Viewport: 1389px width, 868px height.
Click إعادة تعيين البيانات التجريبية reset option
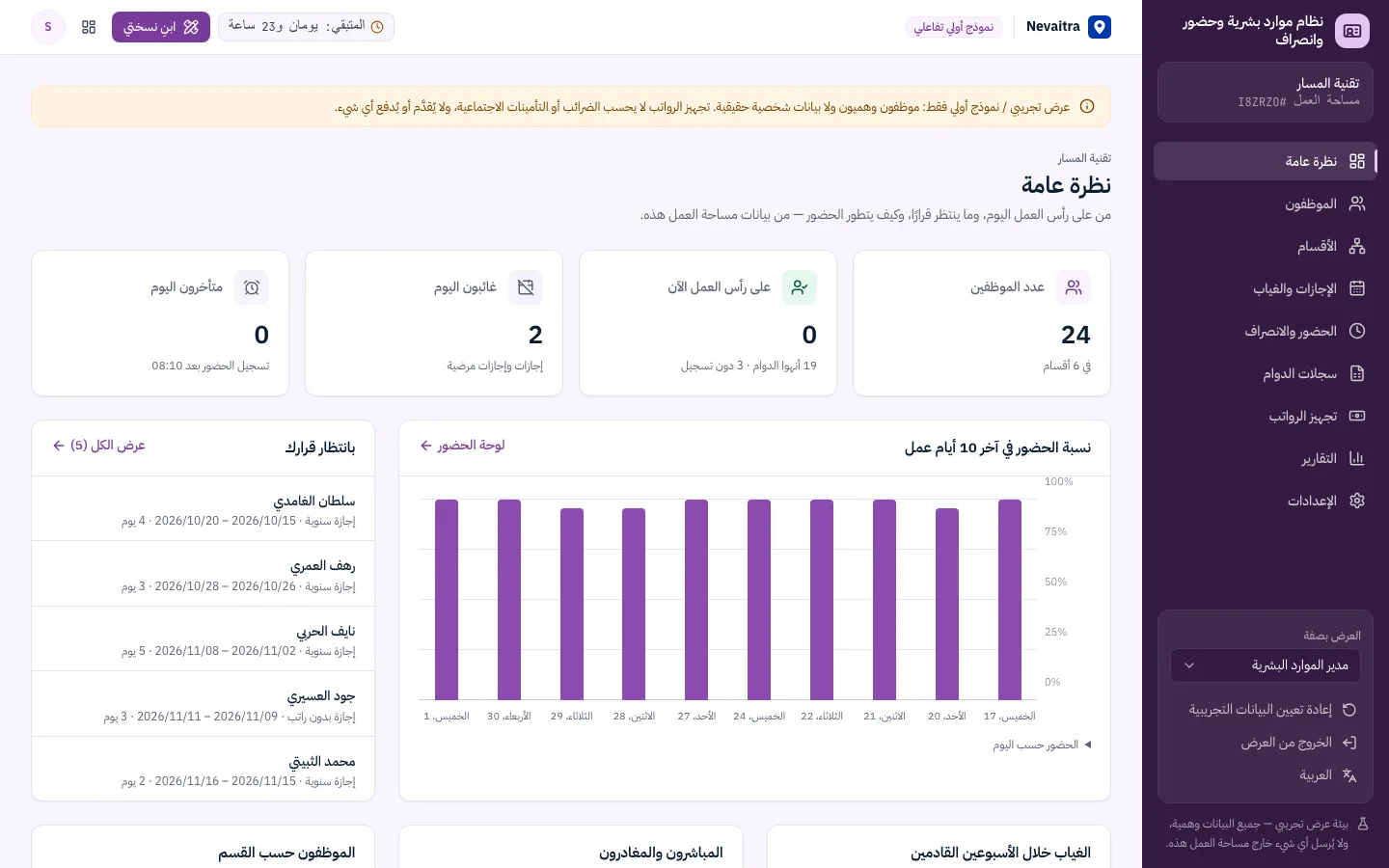[1265, 710]
